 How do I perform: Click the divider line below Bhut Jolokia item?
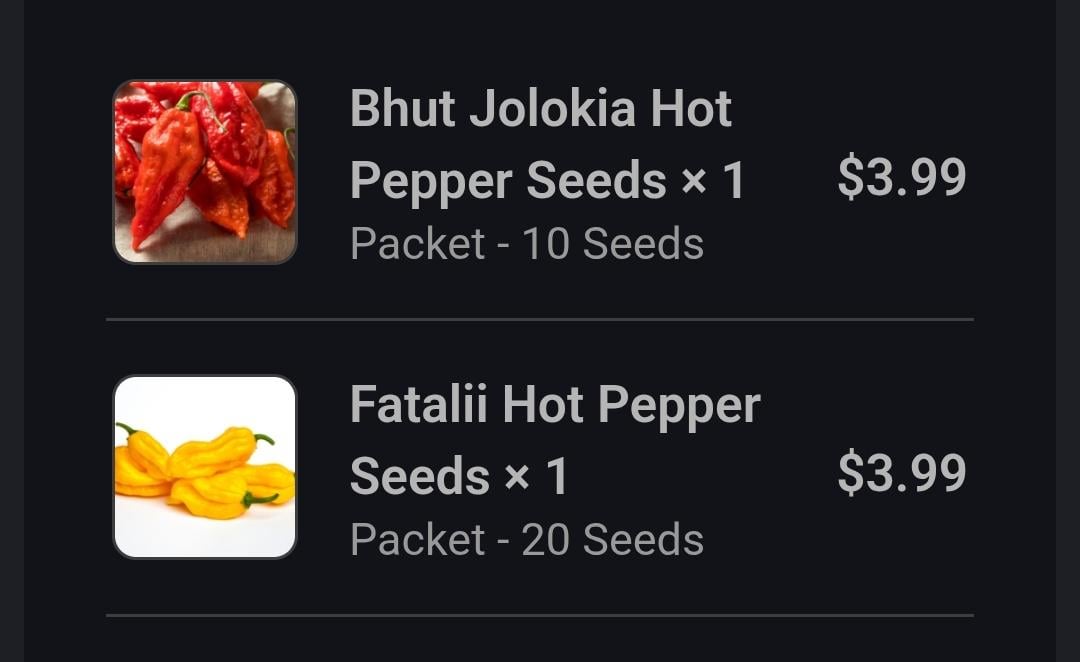[x=540, y=320]
